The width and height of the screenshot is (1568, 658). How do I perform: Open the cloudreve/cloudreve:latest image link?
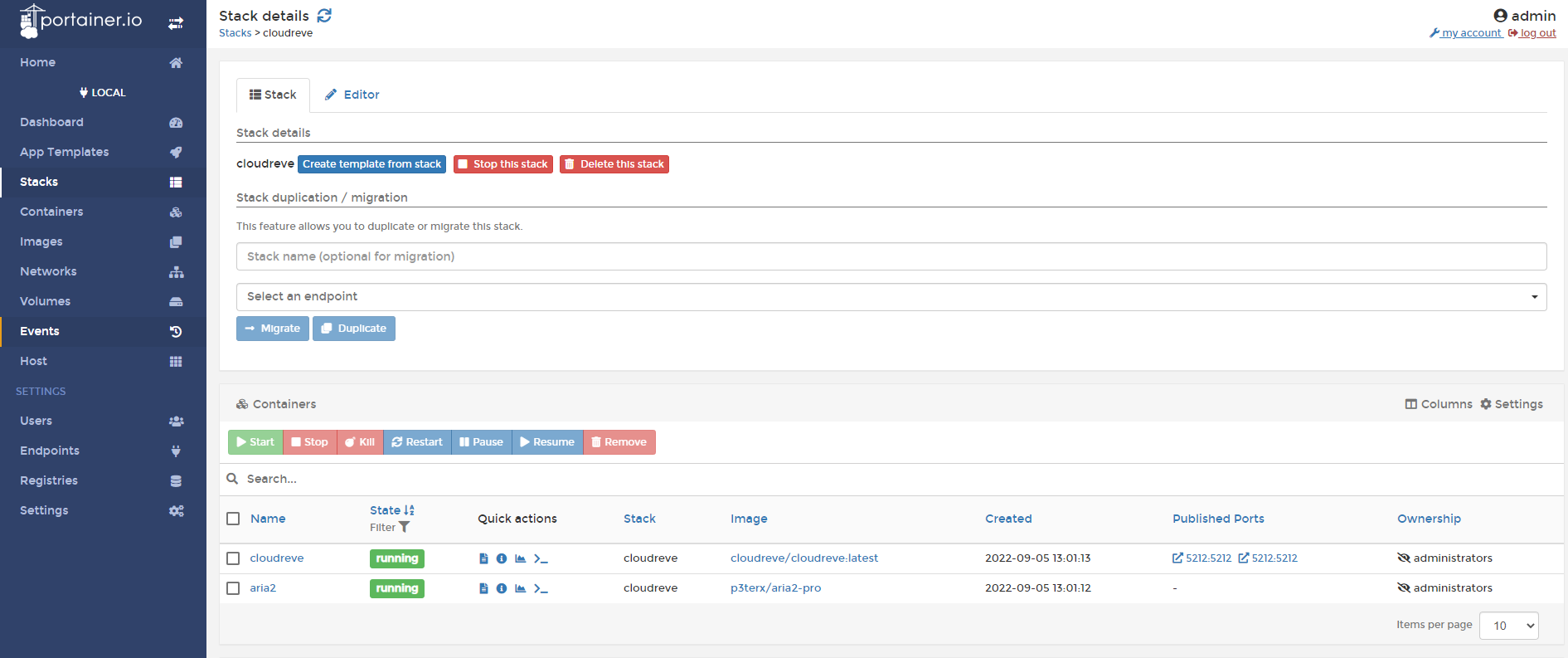[x=803, y=558]
